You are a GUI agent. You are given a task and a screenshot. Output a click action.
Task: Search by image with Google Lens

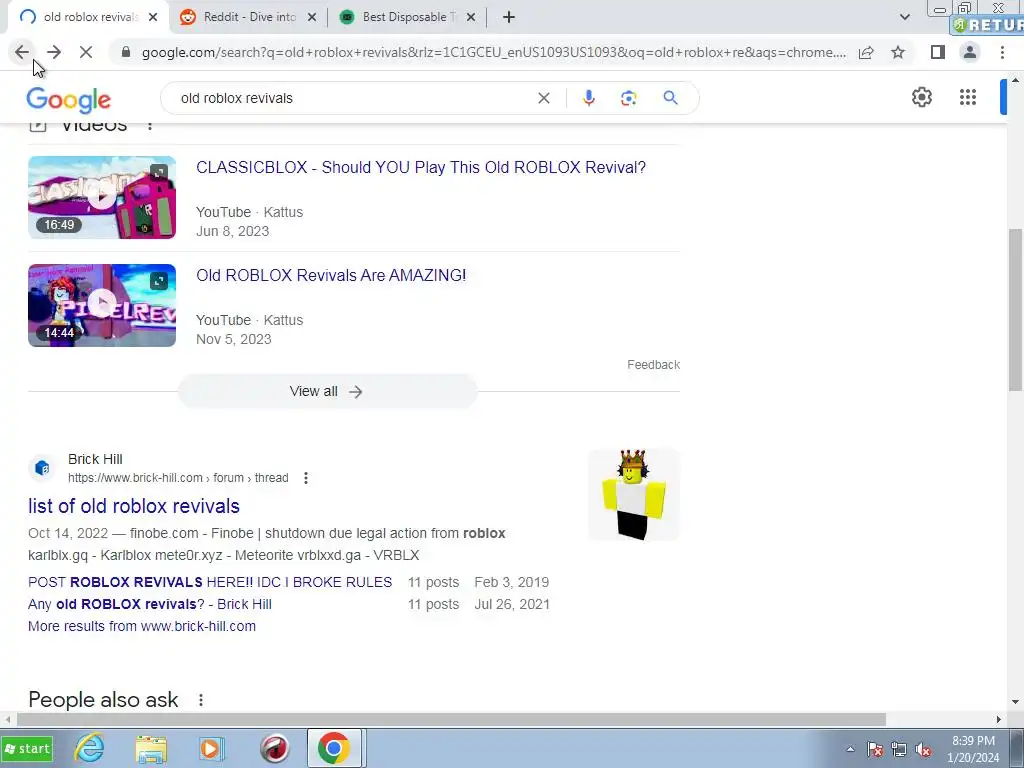tap(628, 98)
